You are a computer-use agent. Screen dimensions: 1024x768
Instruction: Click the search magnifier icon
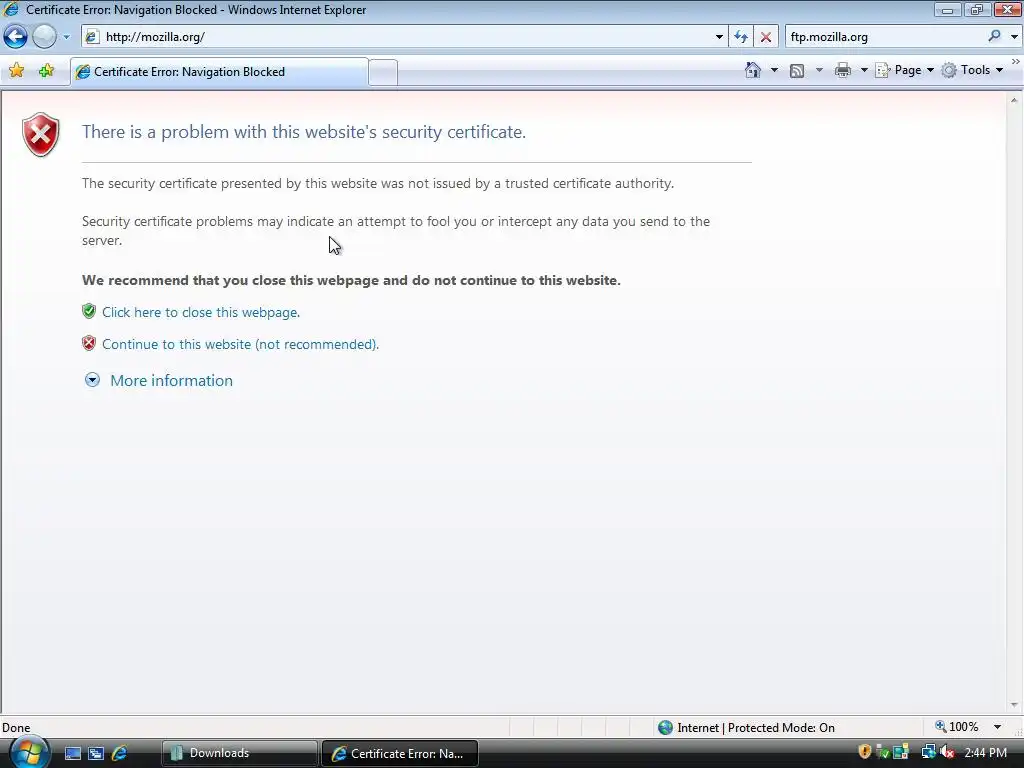(x=994, y=36)
